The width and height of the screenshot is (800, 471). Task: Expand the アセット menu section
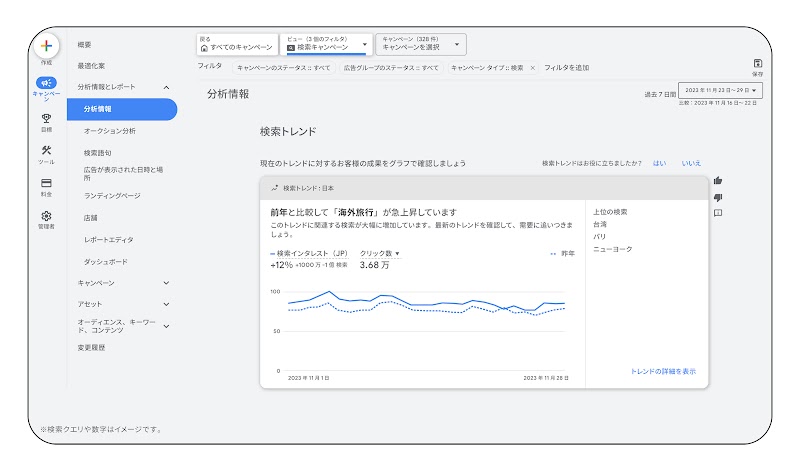tap(166, 304)
